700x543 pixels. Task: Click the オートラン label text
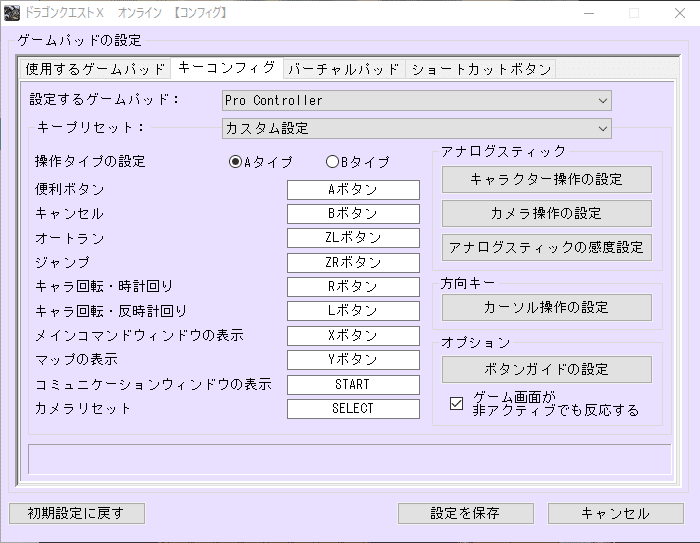(70, 238)
